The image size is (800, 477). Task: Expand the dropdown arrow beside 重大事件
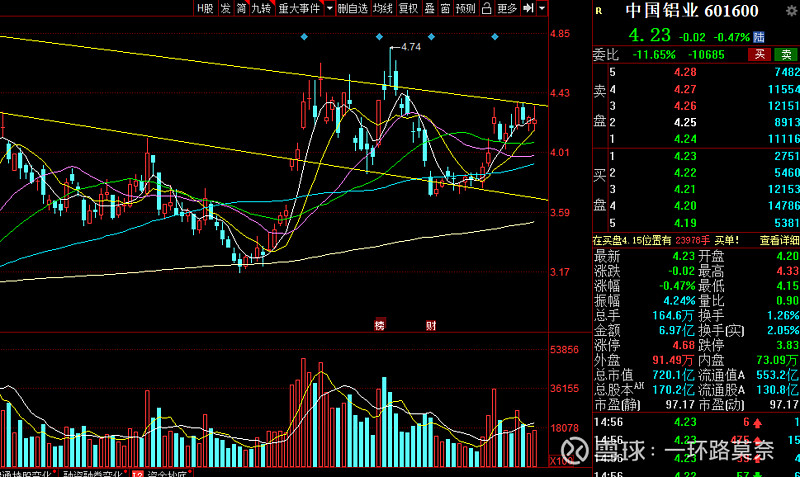click(330, 8)
